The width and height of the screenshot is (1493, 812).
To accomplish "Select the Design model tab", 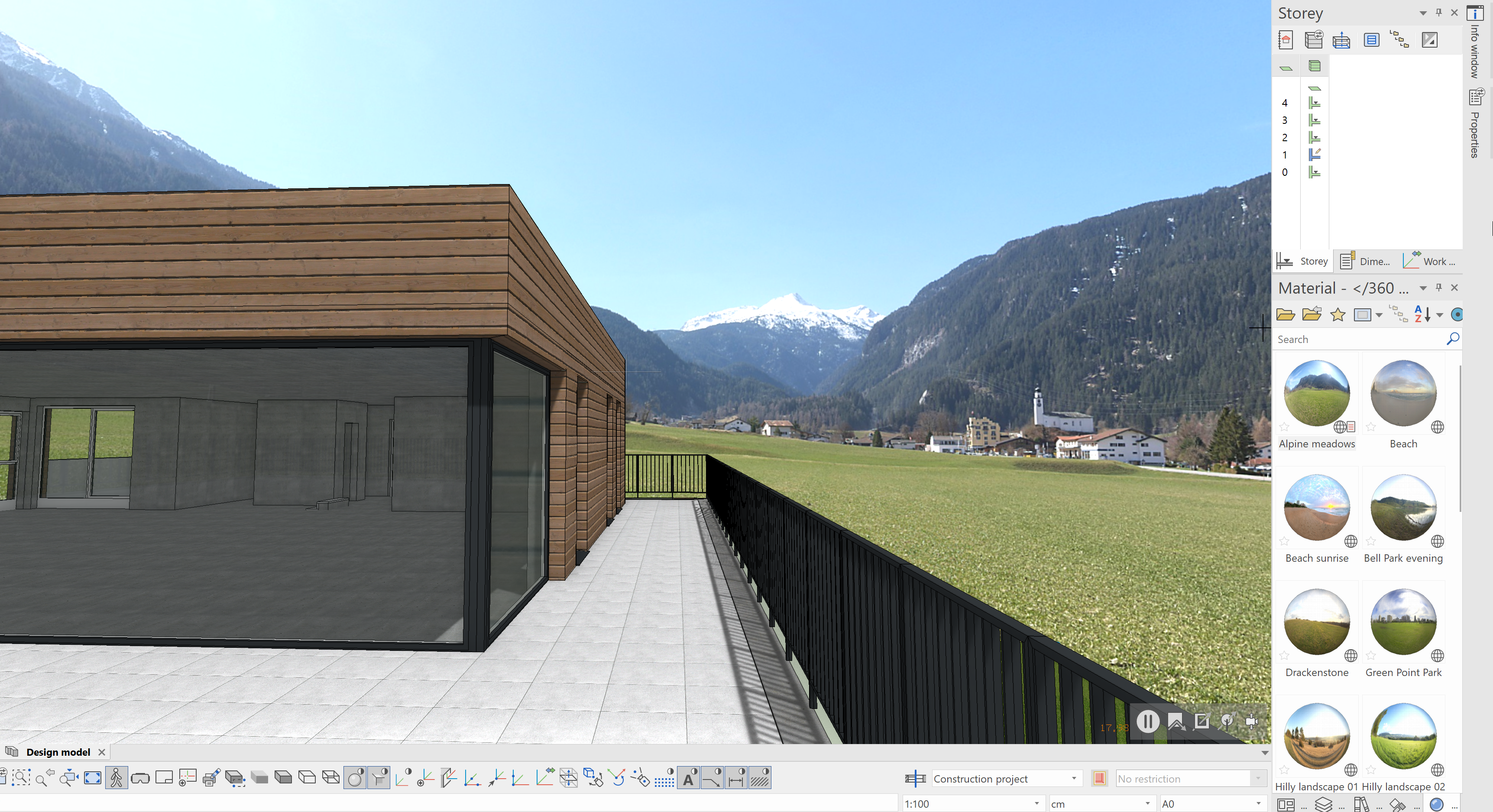I will [58, 752].
